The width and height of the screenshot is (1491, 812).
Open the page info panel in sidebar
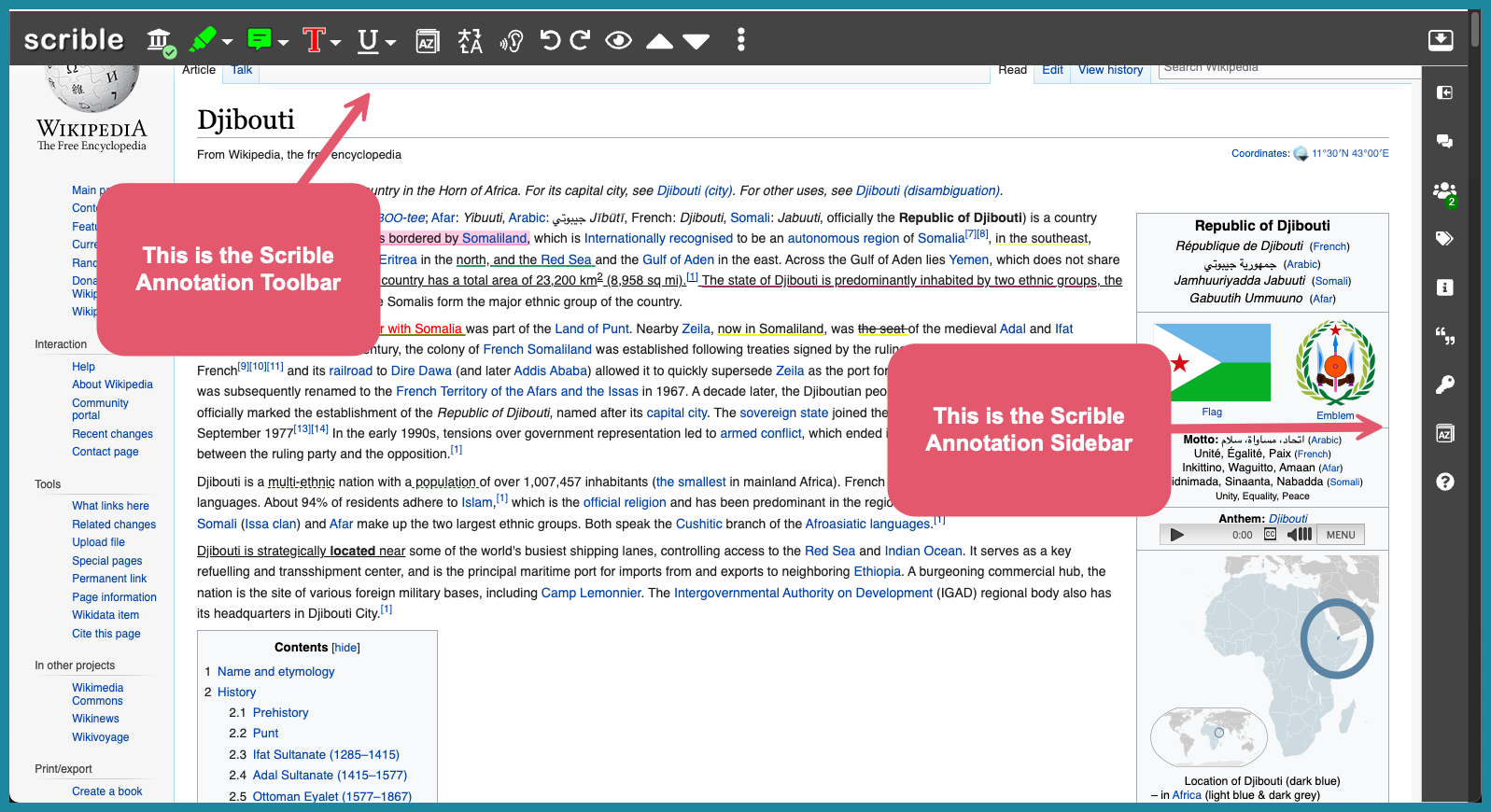1444,287
